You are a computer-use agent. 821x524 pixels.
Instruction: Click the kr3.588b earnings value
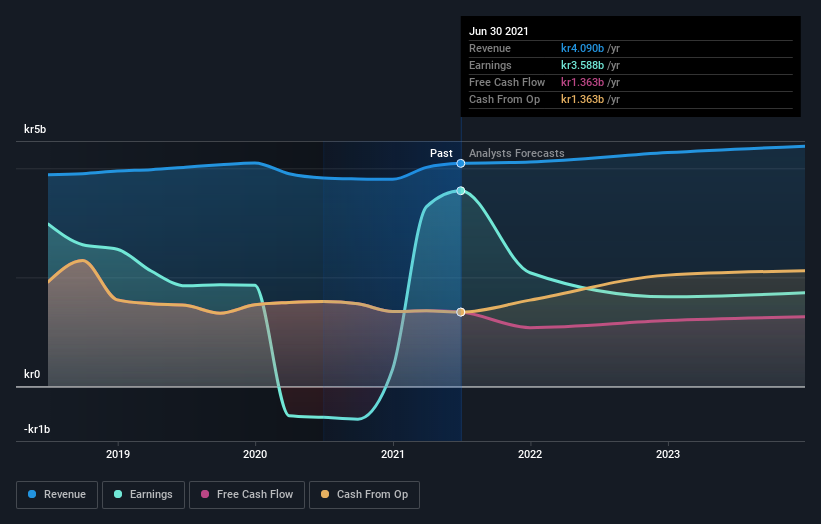(x=582, y=65)
